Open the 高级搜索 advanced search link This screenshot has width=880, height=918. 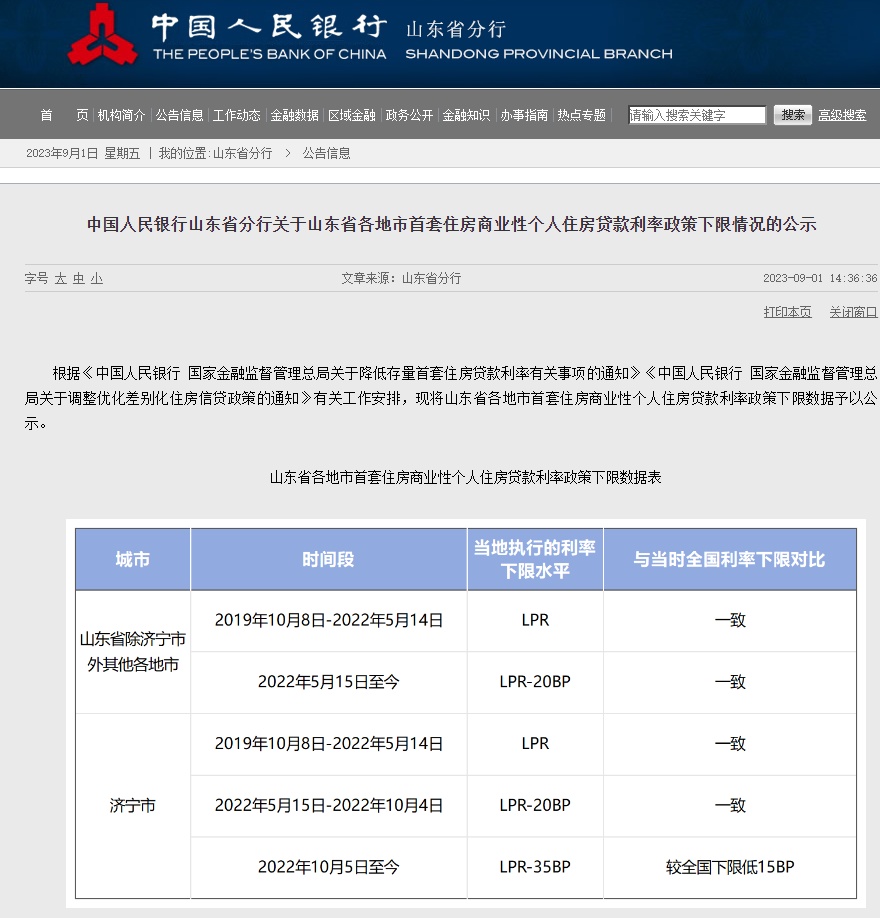tap(842, 115)
